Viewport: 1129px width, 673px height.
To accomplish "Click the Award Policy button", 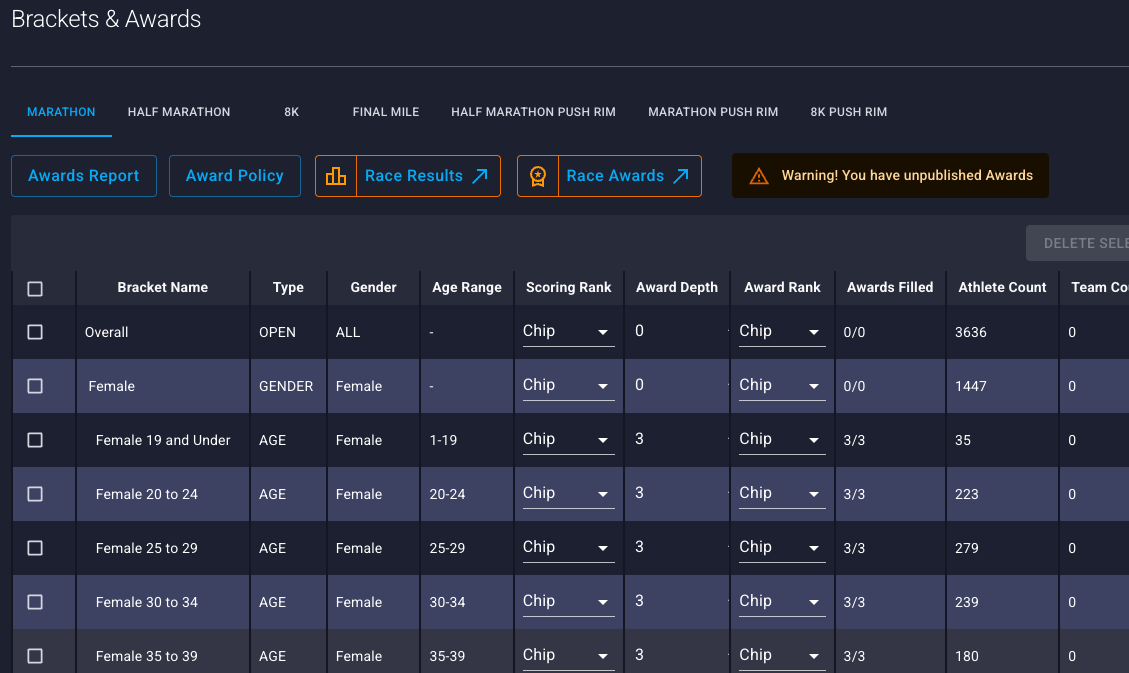I will click(235, 176).
